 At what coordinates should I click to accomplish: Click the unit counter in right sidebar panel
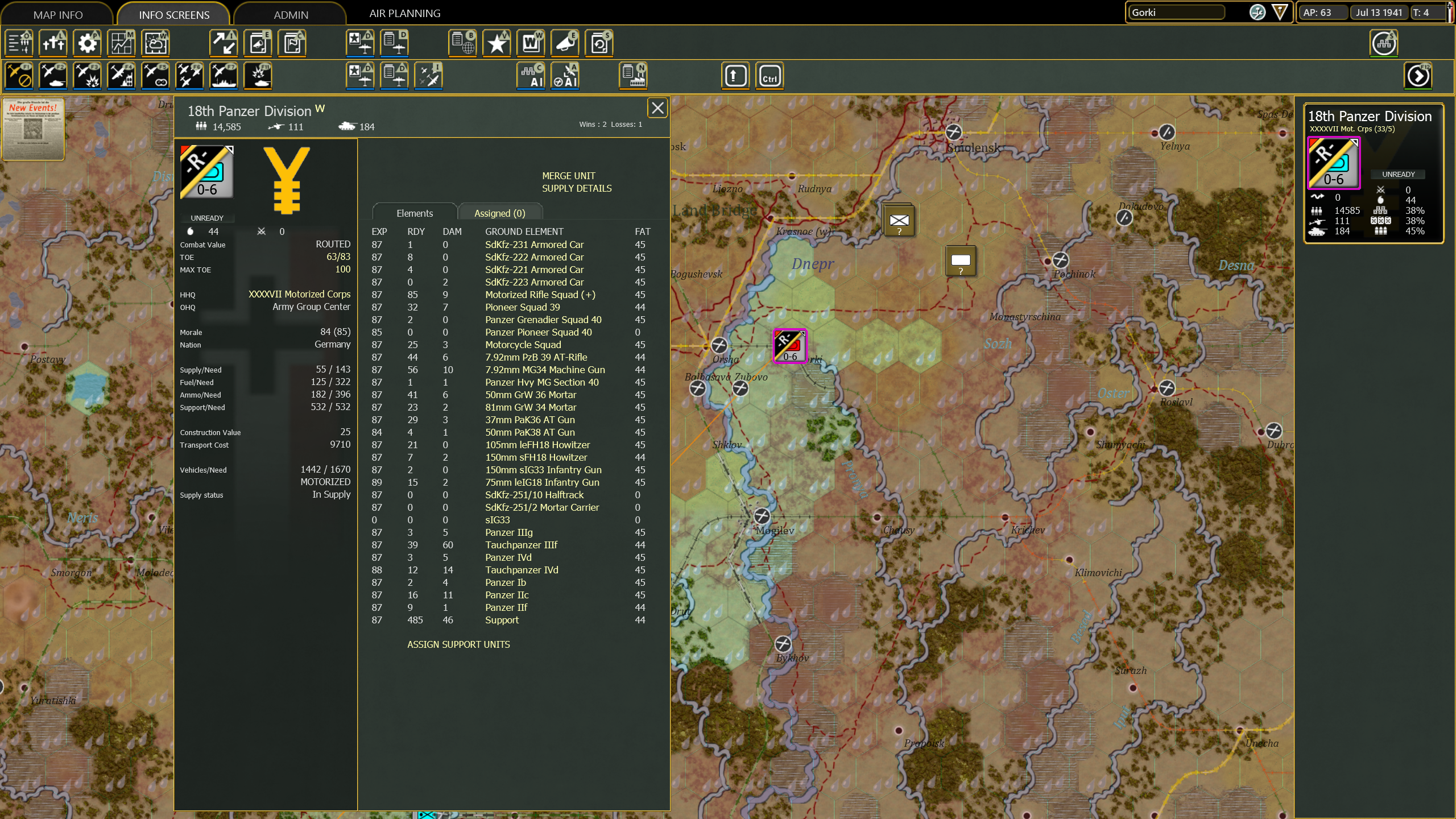pos(1334,163)
